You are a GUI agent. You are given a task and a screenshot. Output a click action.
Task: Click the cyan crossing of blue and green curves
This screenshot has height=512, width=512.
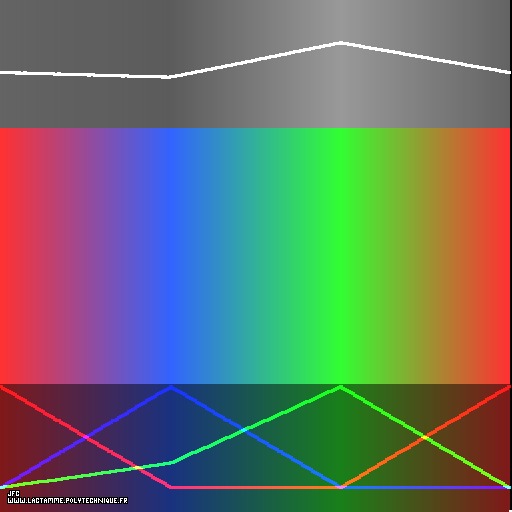[x=245, y=430]
